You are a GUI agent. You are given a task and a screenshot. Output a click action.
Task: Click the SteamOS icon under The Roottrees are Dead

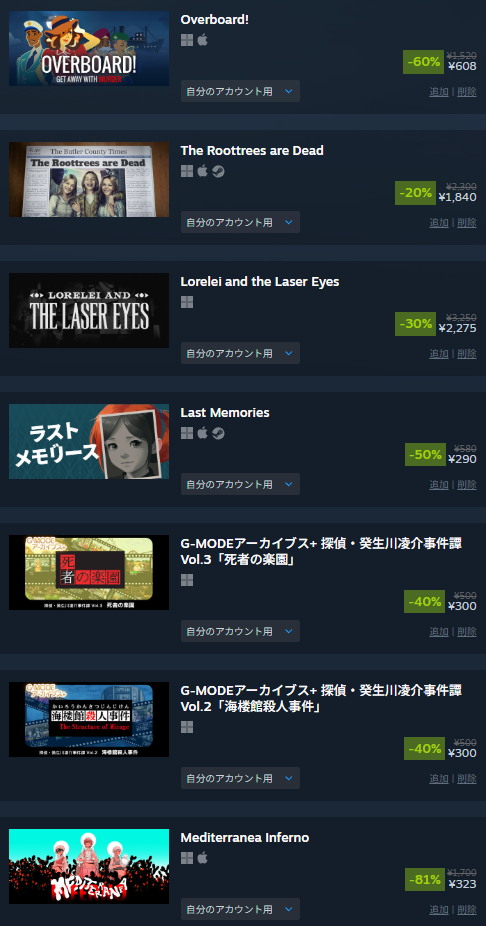point(218,171)
